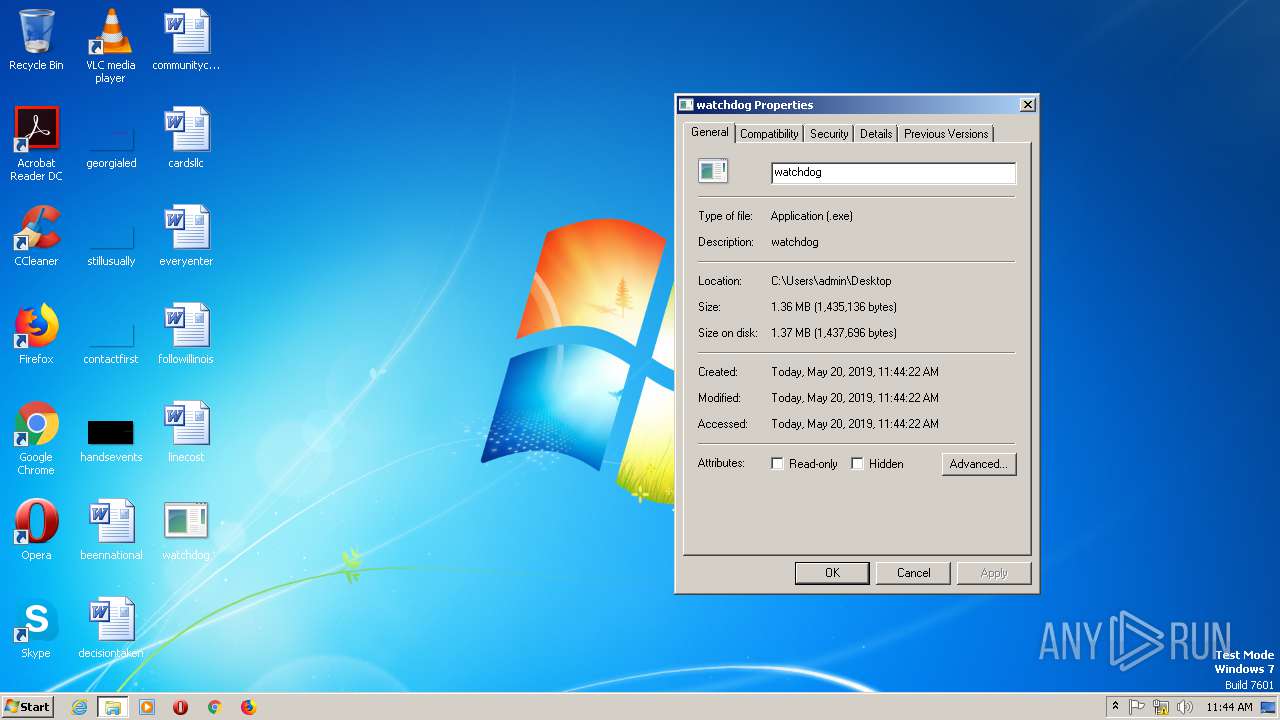Switch to the Security tab
Viewport: 1280px width, 720px height.
(829, 134)
